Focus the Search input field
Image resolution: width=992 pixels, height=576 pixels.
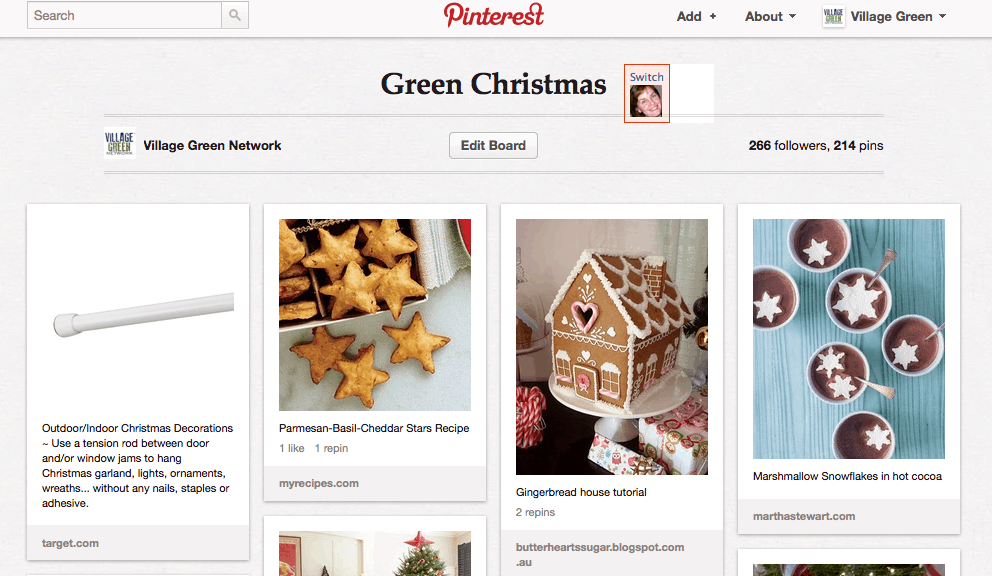[x=125, y=15]
